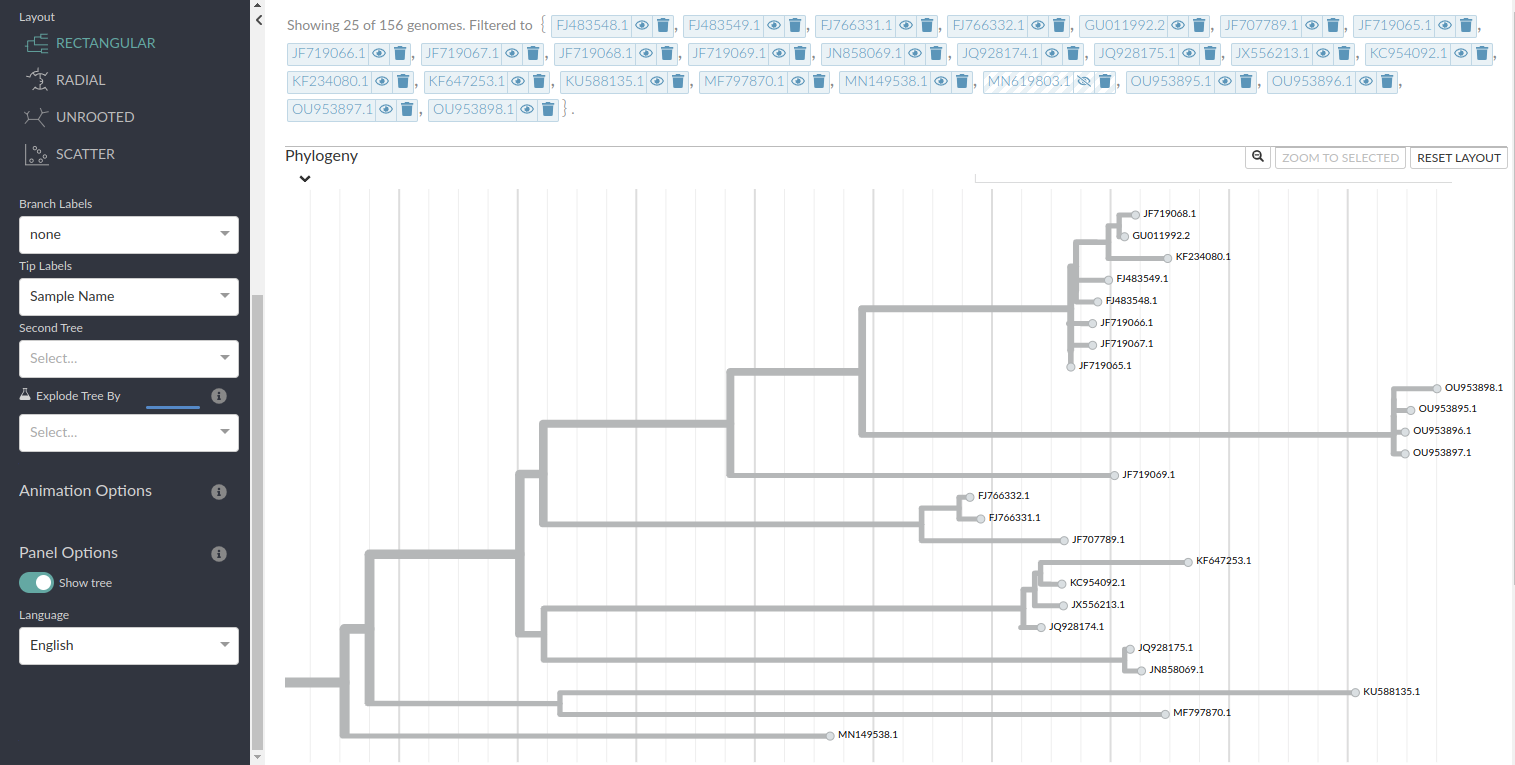Screen dimensions: 1515x765
Task: Delete the JF719065.1 filter
Action: click(x=1466, y=25)
